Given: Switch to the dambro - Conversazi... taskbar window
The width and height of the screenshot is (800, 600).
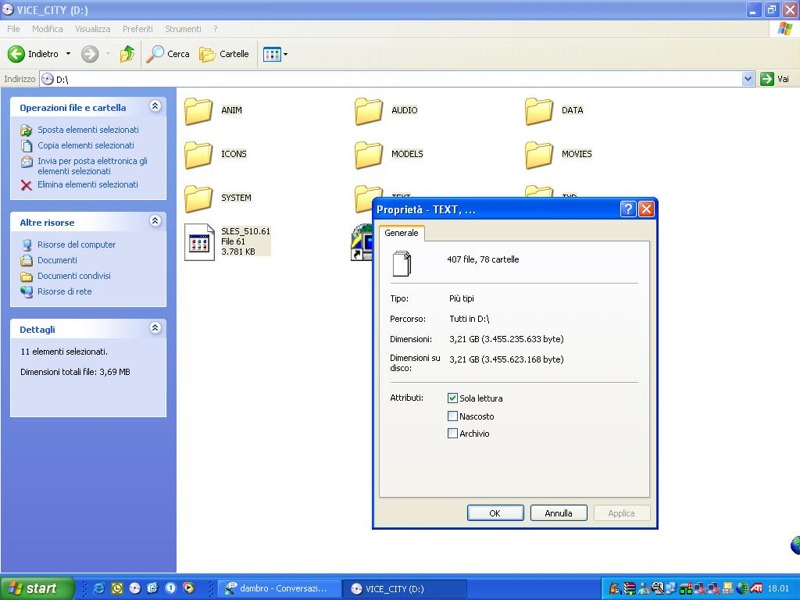Looking at the screenshot, I should pos(279,588).
